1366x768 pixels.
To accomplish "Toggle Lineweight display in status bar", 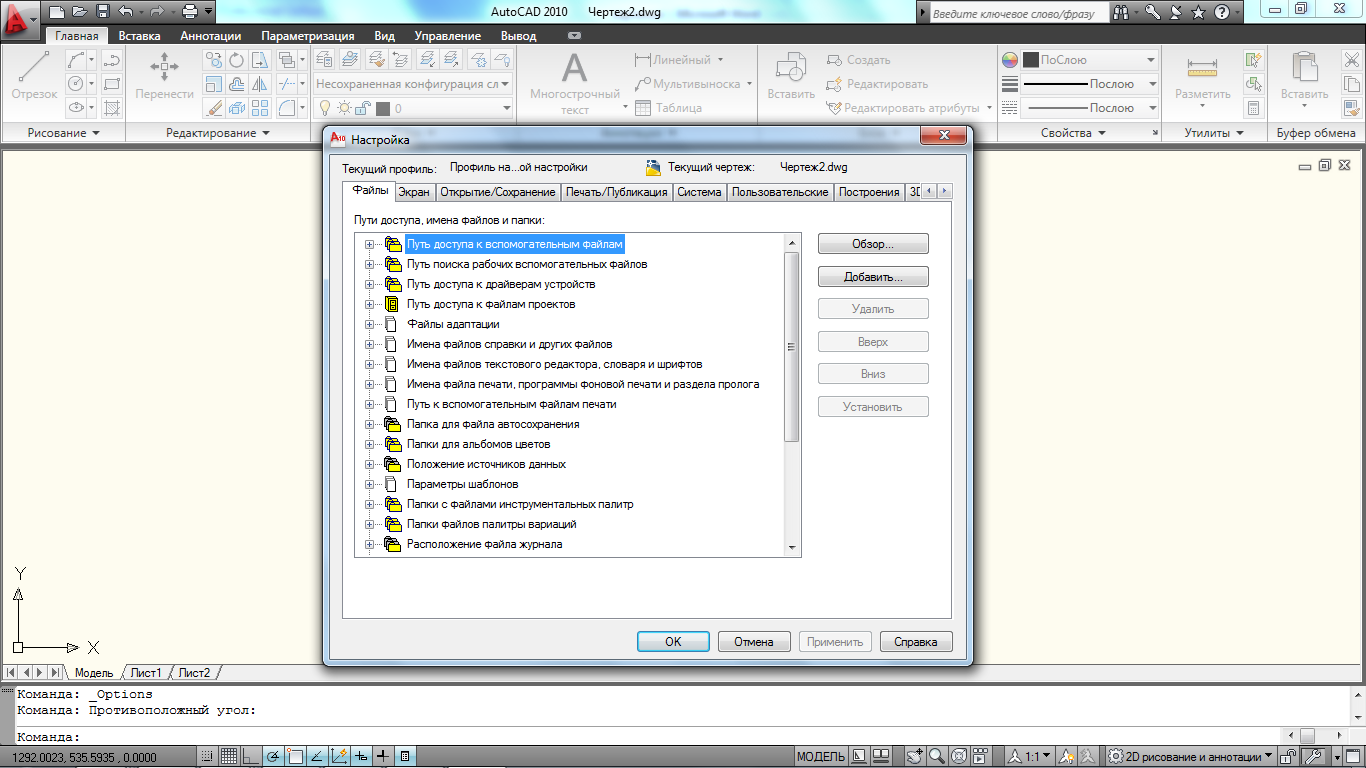I will pos(384,757).
